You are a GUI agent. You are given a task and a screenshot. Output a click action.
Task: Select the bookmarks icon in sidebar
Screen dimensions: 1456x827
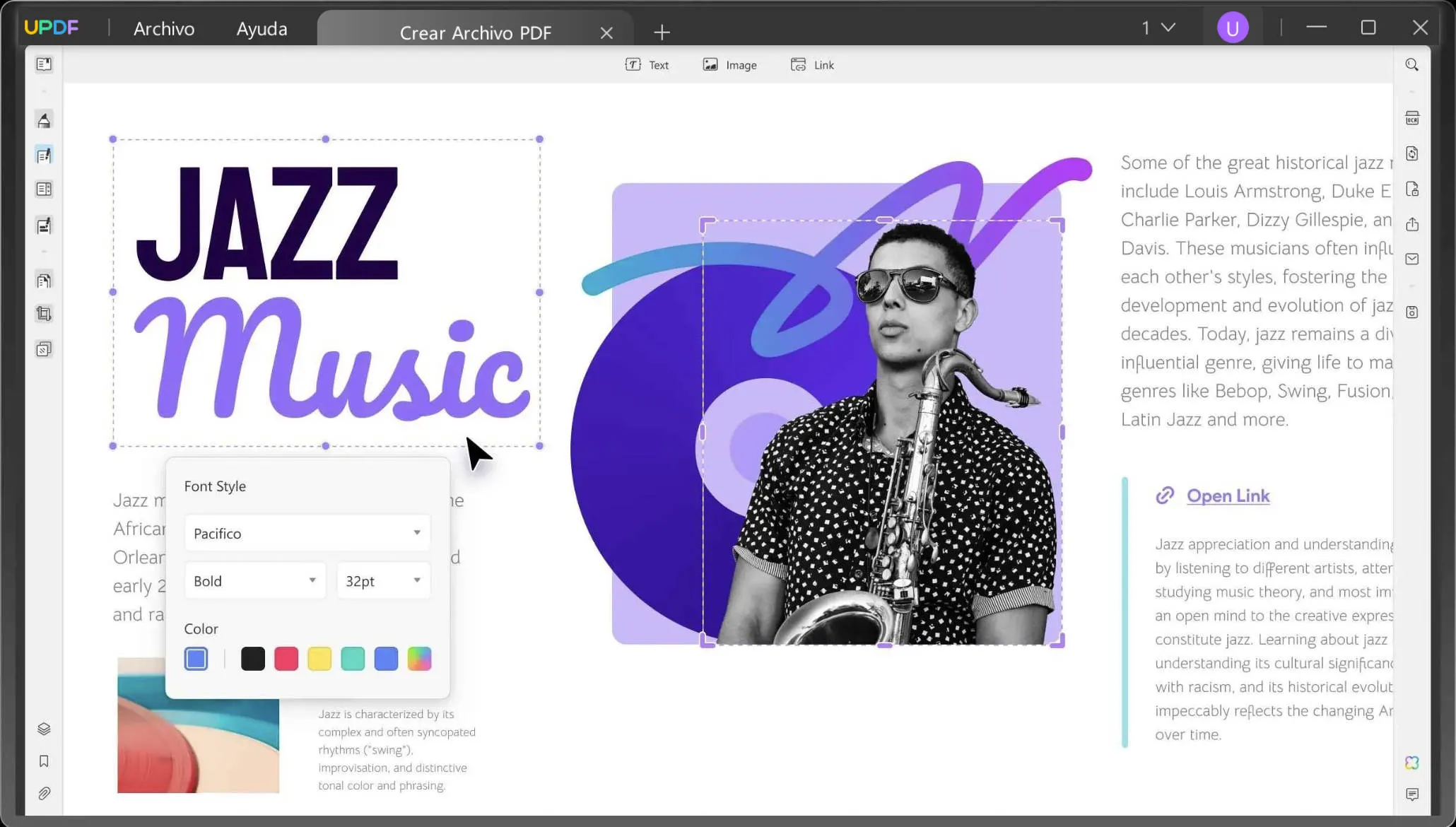coord(44,761)
